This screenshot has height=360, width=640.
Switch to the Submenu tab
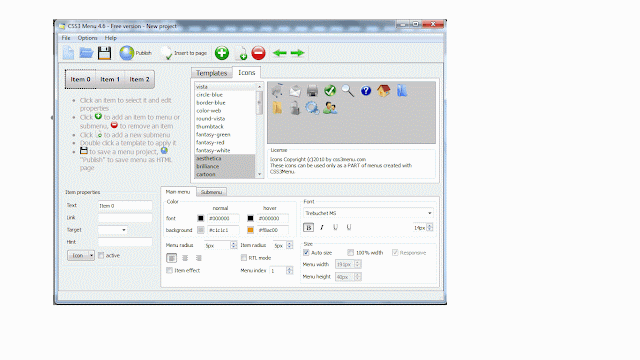point(211,192)
